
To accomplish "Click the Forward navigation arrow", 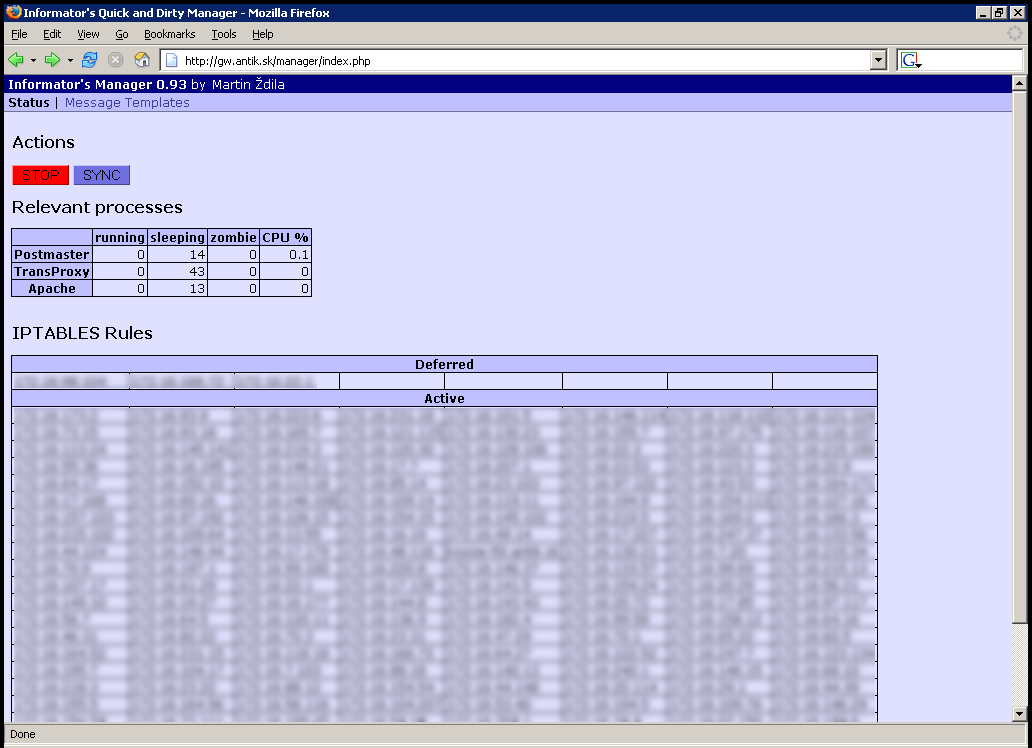I will (53, 60).
